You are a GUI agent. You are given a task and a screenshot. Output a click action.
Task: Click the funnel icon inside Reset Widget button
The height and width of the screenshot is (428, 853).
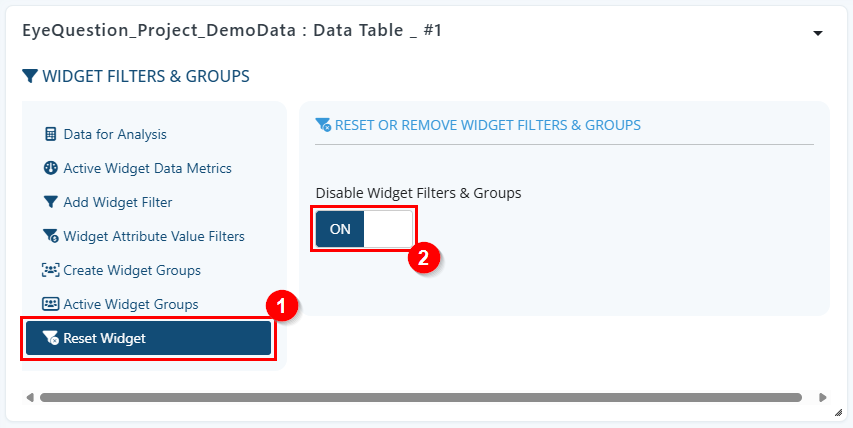(x=50, y=338)
